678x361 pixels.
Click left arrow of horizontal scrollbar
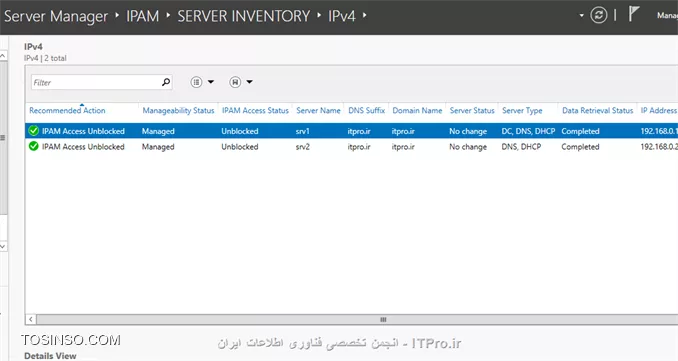pyautogui.click(x=31, y=319)
